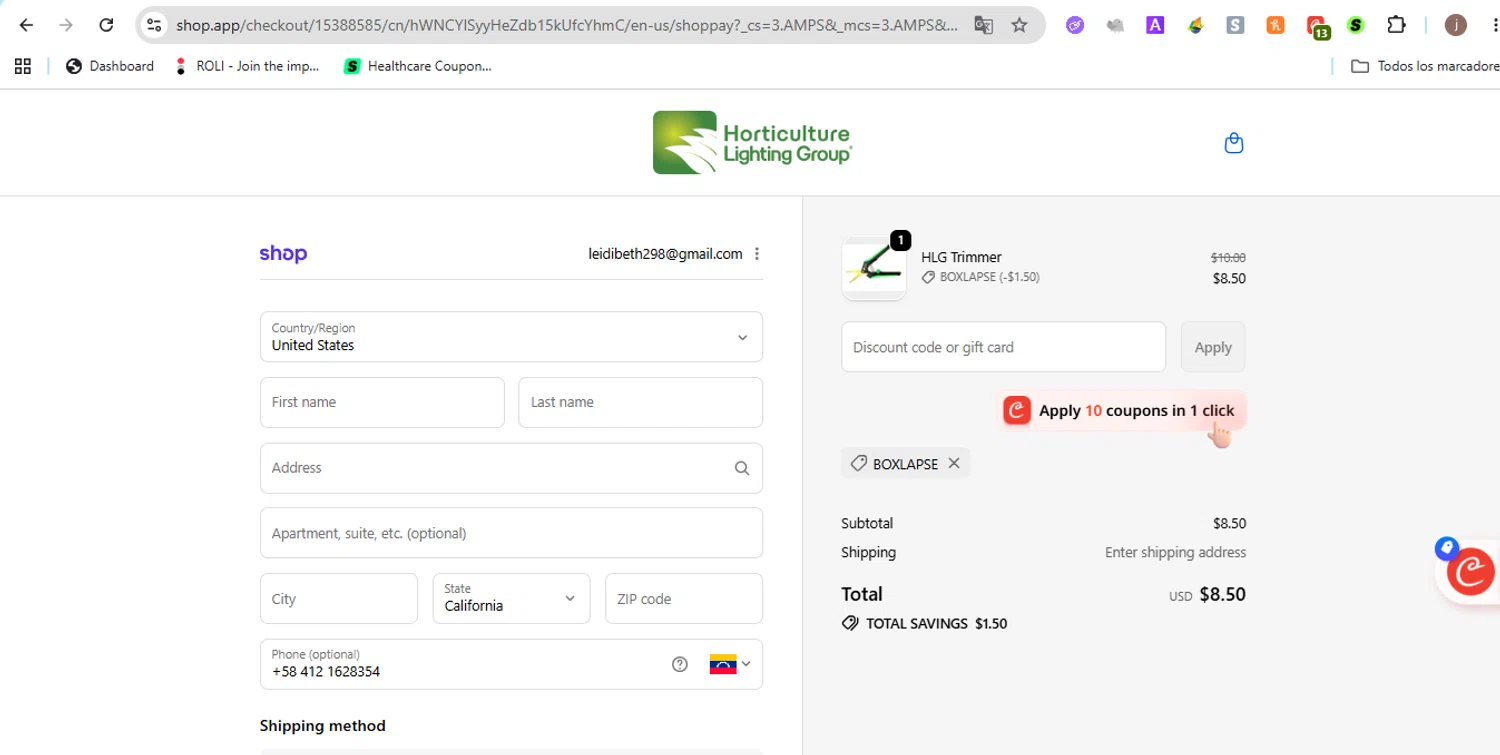Open the Healthcare Coupon bookmark
The width and height of the screenshot is (1500, 755).
tap(418, 66)
